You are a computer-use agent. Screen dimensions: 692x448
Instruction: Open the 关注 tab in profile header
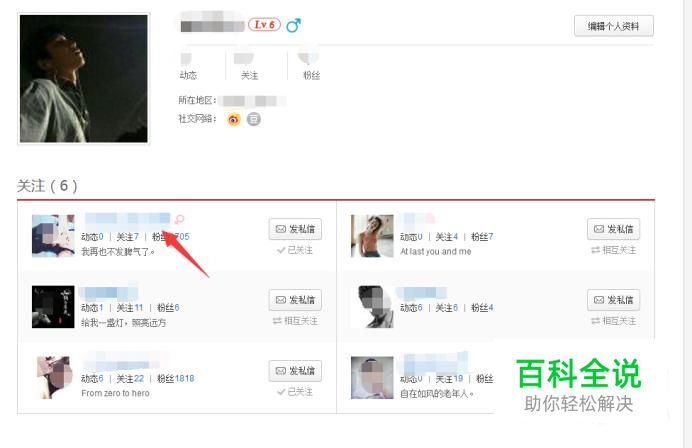249,66
